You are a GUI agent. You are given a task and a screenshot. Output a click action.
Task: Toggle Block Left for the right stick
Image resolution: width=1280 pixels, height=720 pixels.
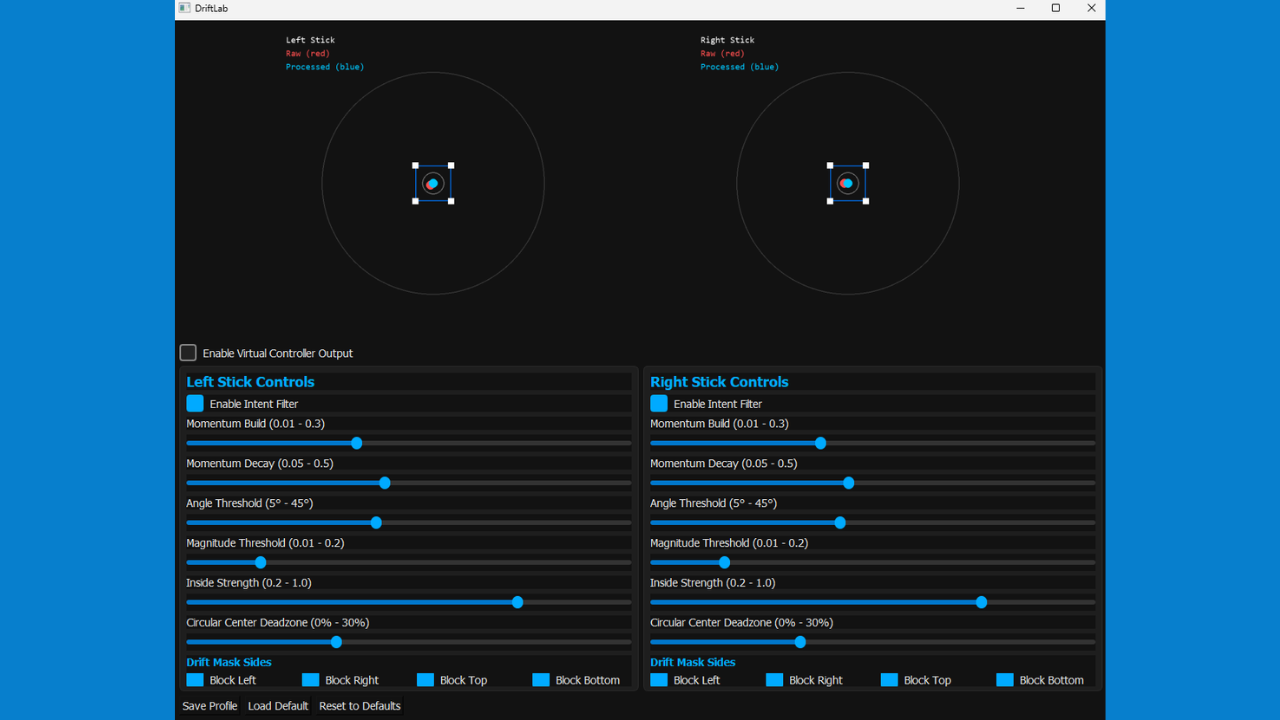[658, 679]
